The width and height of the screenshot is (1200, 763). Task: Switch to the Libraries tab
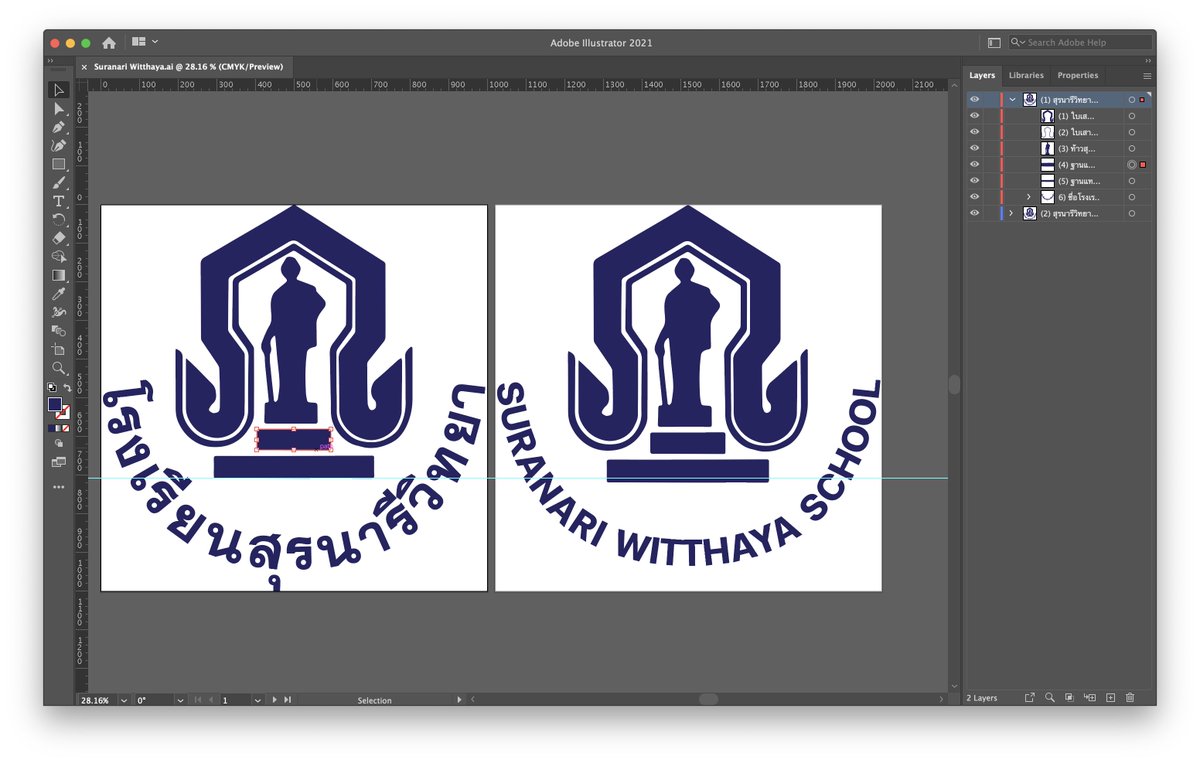[1026, 75]
